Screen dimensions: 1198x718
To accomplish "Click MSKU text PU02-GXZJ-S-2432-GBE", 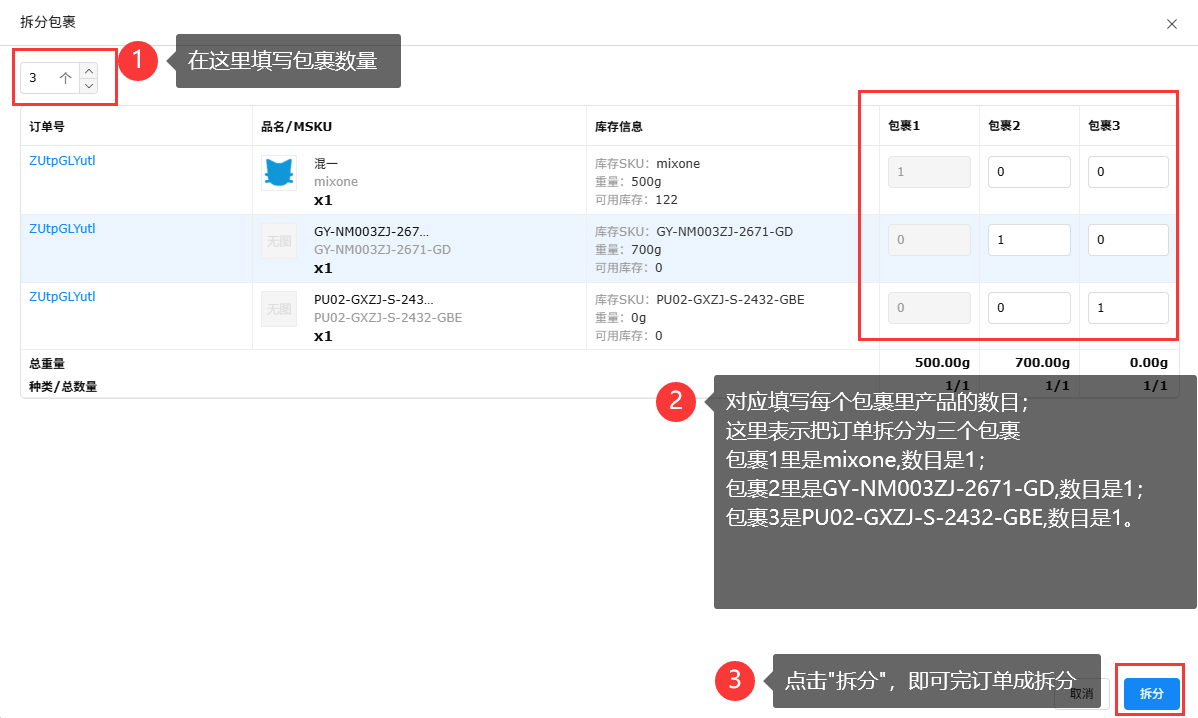I will point(388,318).
